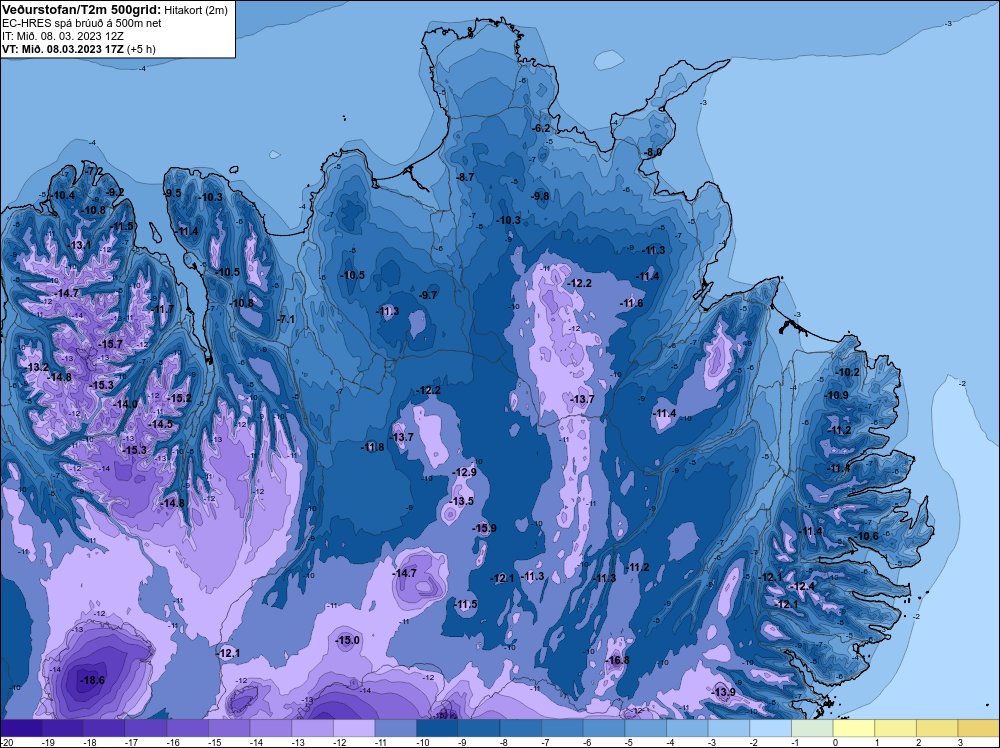Click the legend swatch between -6 and -5
The height and width of the screenshot is (748, 1000).
click(x=604, y=728)
